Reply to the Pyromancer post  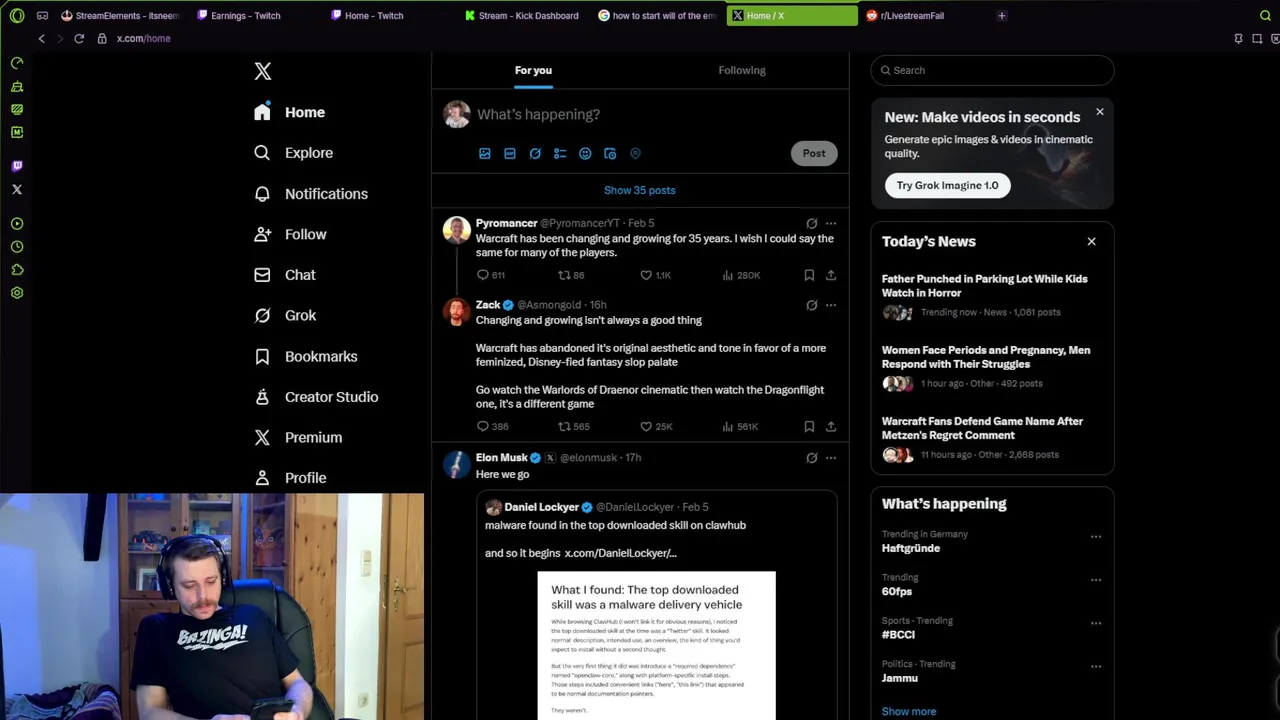point(491,275)
